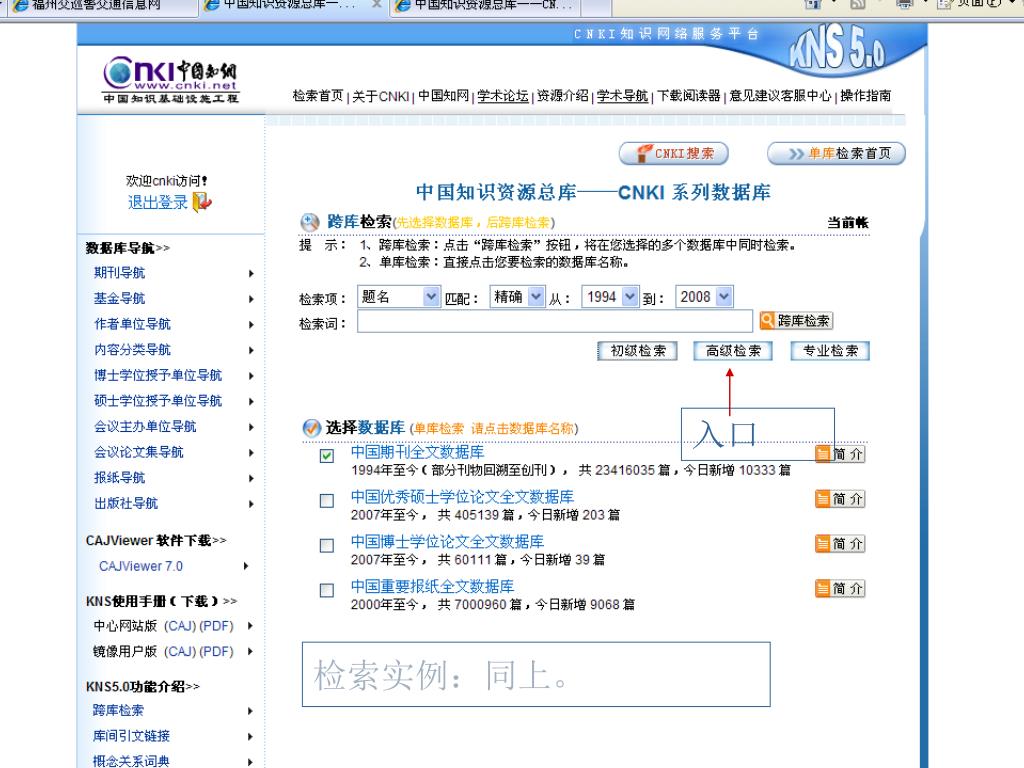This screenshot has height=768, width=1024.
Task: Open 跨库检索 sidebar feature link
Action: point(118,711)
